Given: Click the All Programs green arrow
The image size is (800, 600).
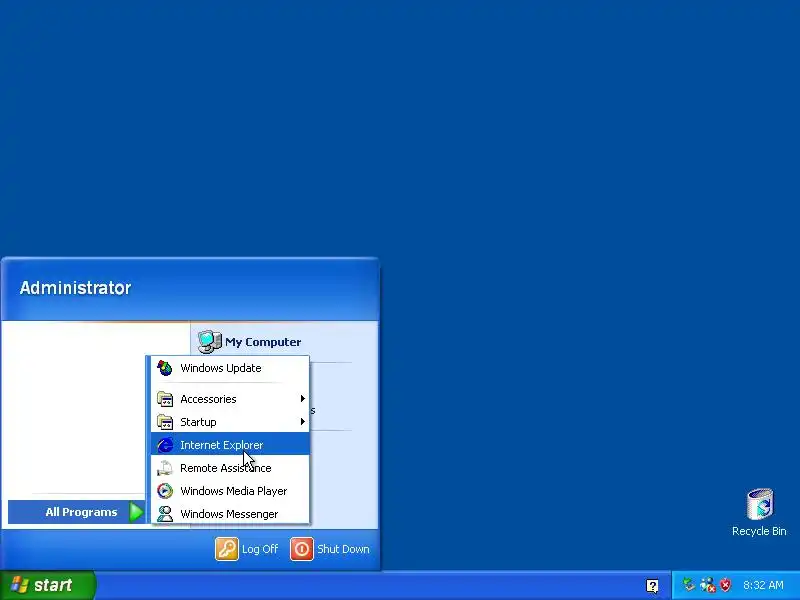Looking at the screenshot, I should click(x=136, y=512).
